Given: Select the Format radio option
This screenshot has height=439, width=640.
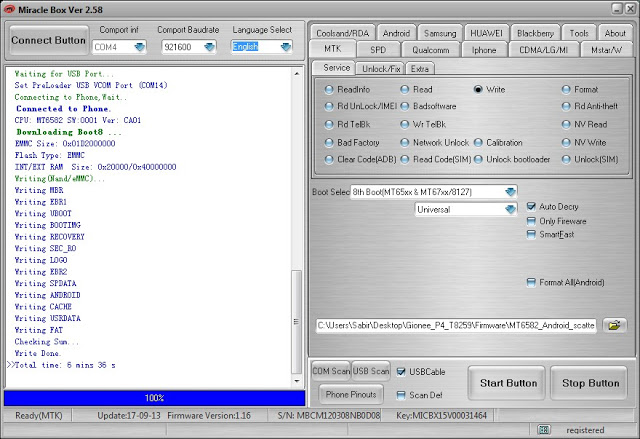Looking at the screenshot, I should (x=580, y=89).
